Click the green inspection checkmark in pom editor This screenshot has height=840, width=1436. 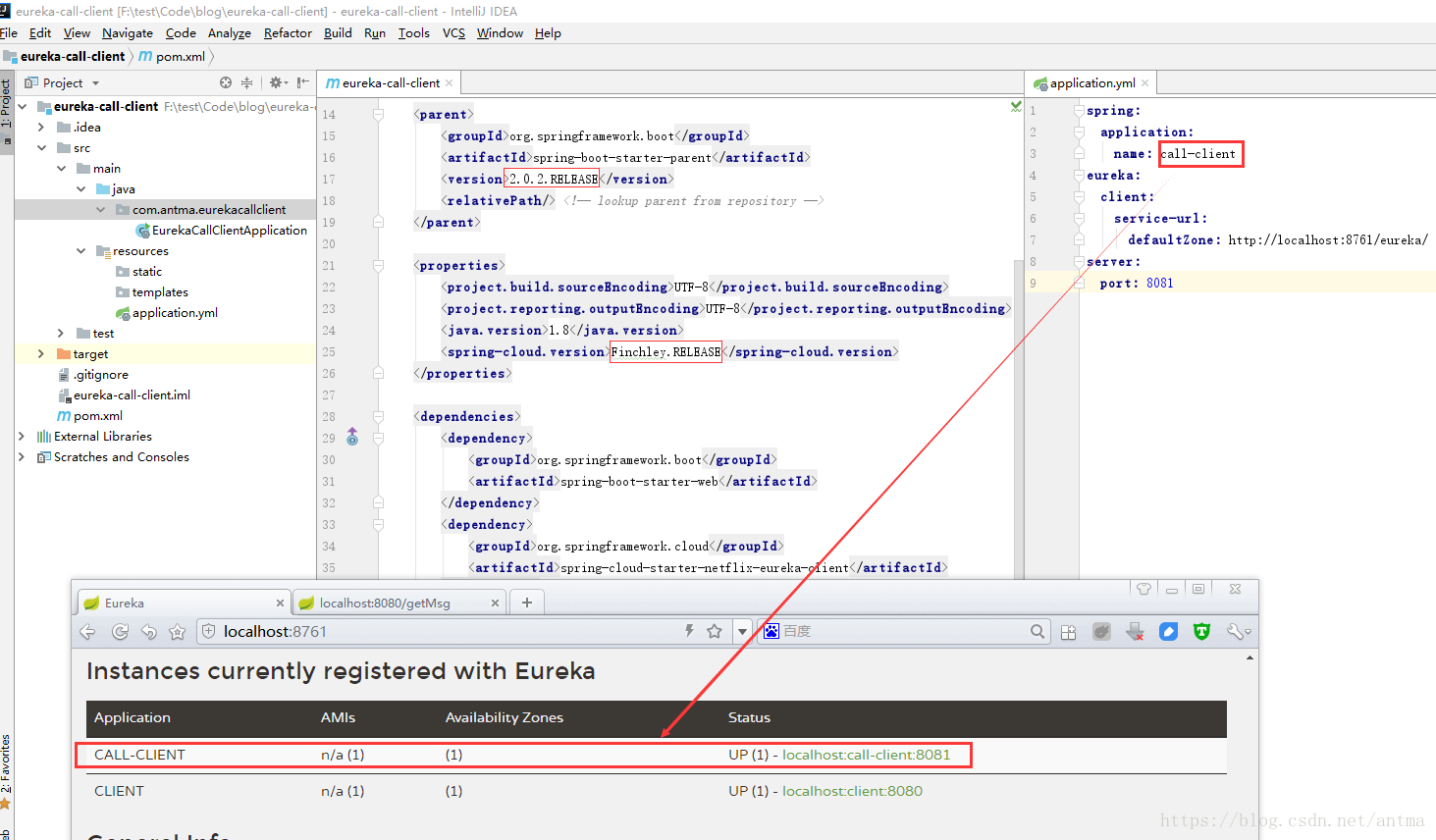click(x=1016, y=106)
